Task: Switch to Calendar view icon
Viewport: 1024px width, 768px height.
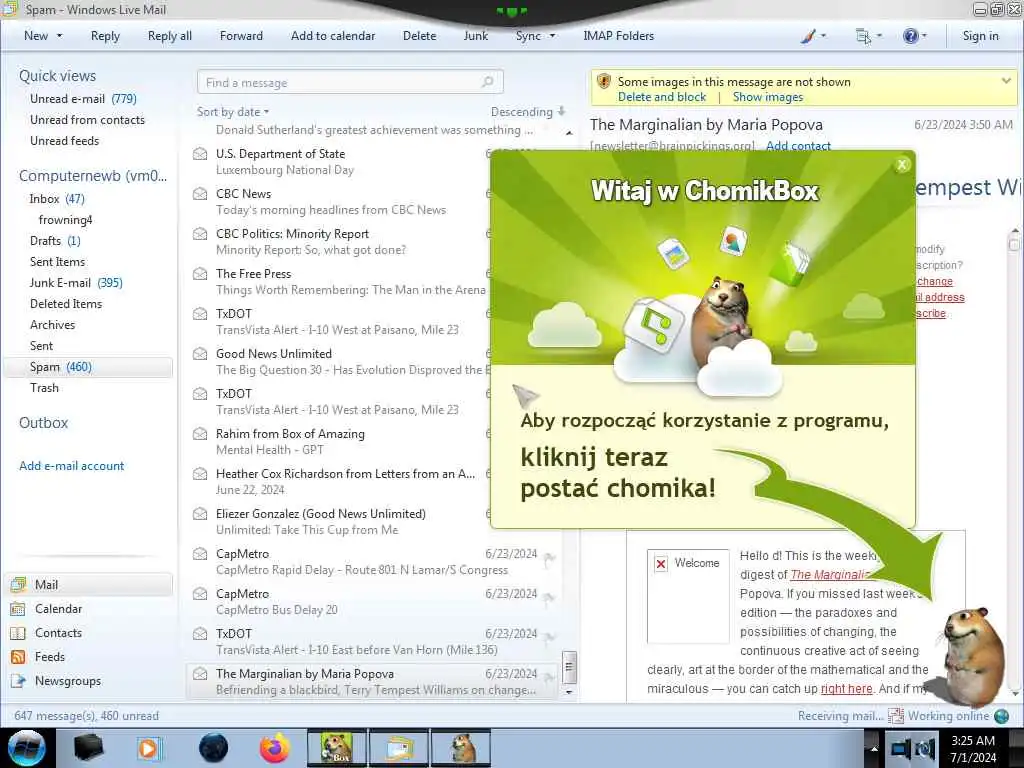Action: click(x=18, y=609)
